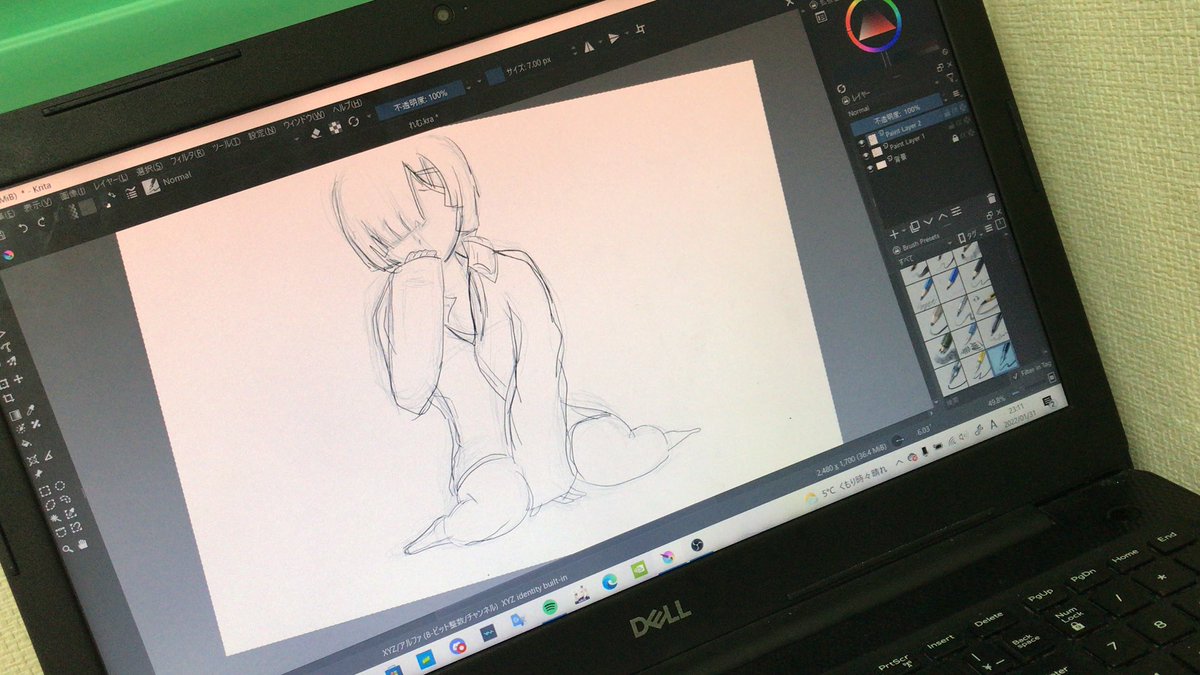Select the move tool cross icon
The image size is (1200, 675).
(x=19, y=381)
